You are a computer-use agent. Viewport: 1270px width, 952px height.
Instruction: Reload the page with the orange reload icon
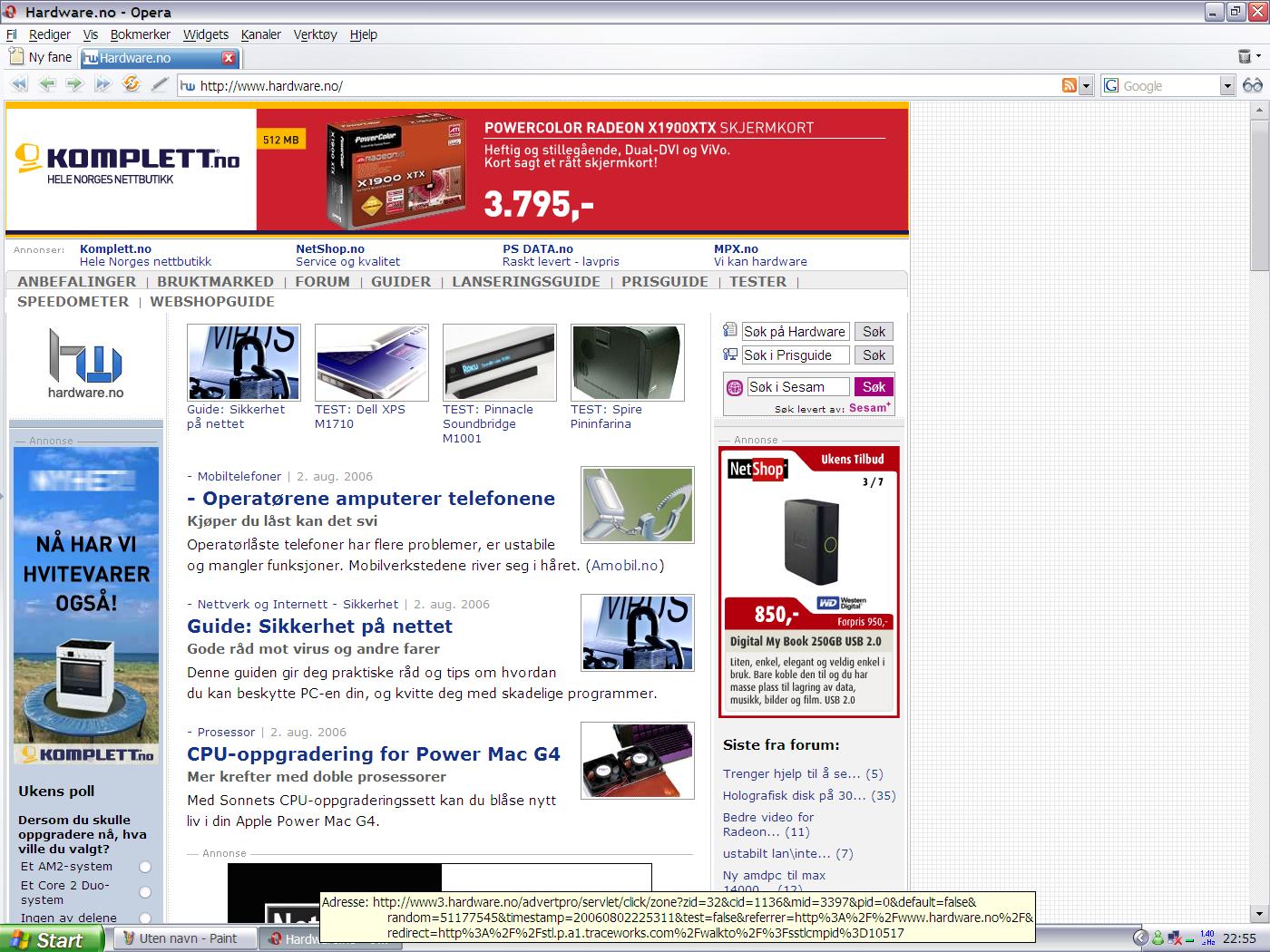132,84
